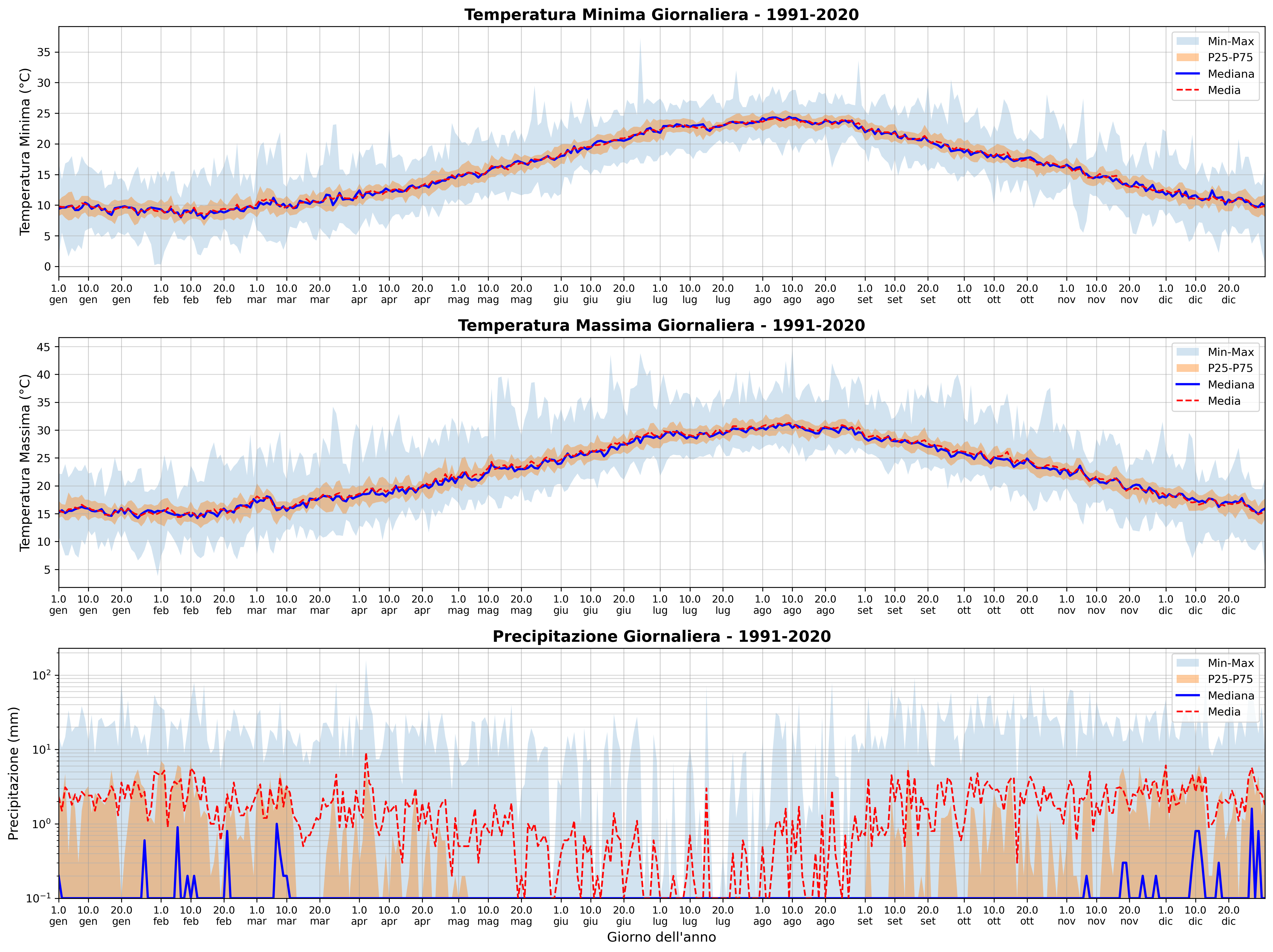This screenshot has height=952, width=1273.
Task: Click "1.0 ago" tick under Temperatura Massima chart
Action: click(x=763, y=605)
